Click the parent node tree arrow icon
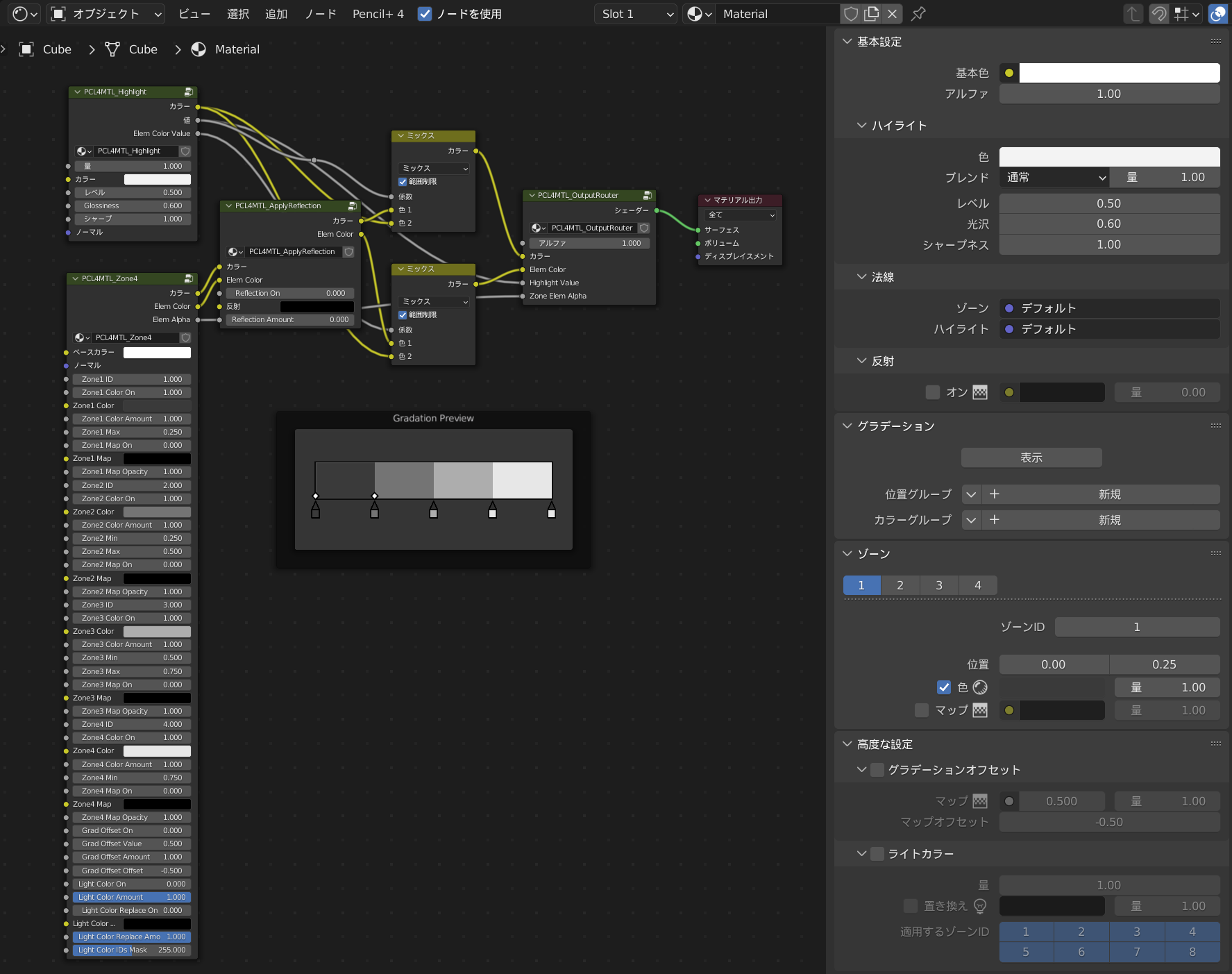 1133,14
